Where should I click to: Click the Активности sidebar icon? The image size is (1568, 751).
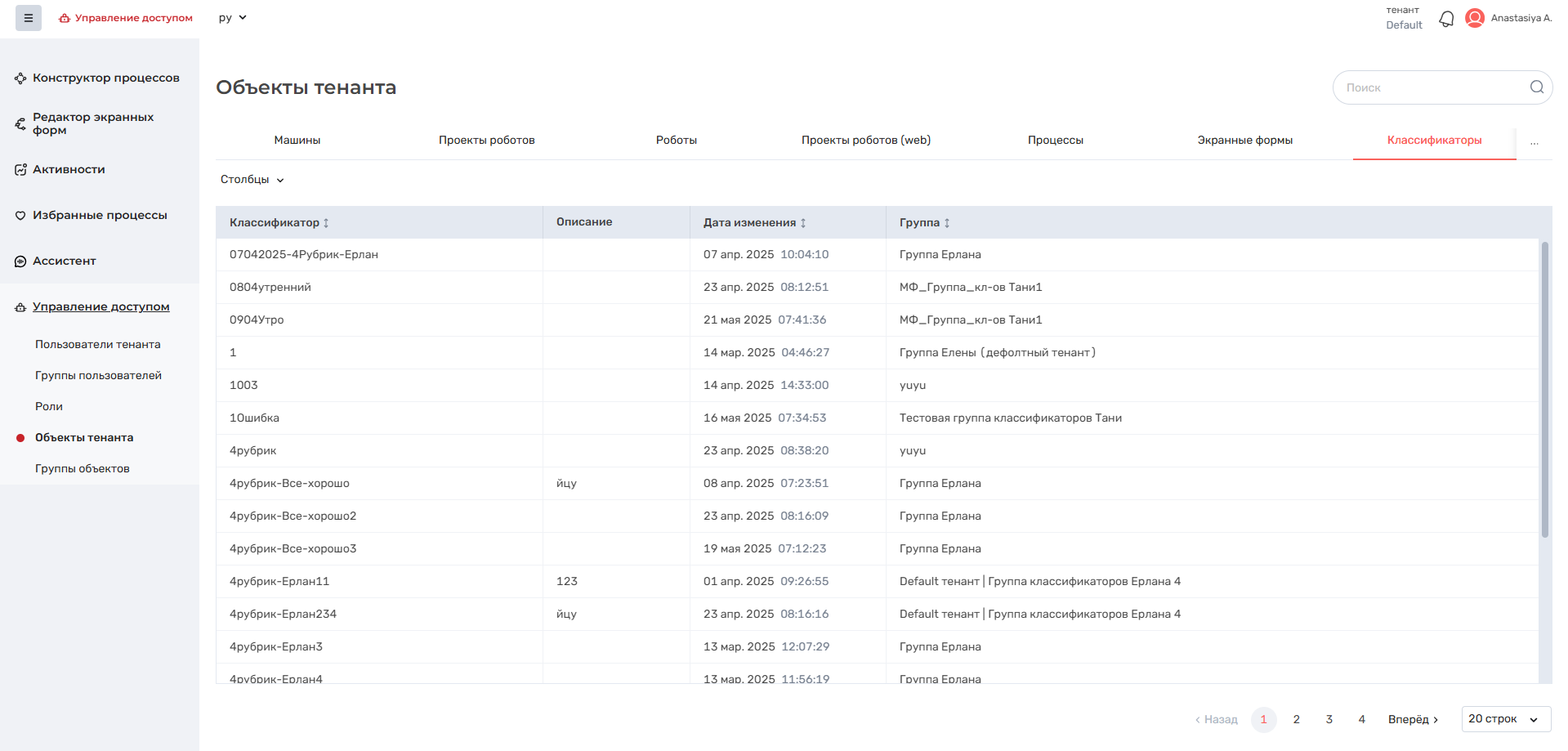(20, 170)
